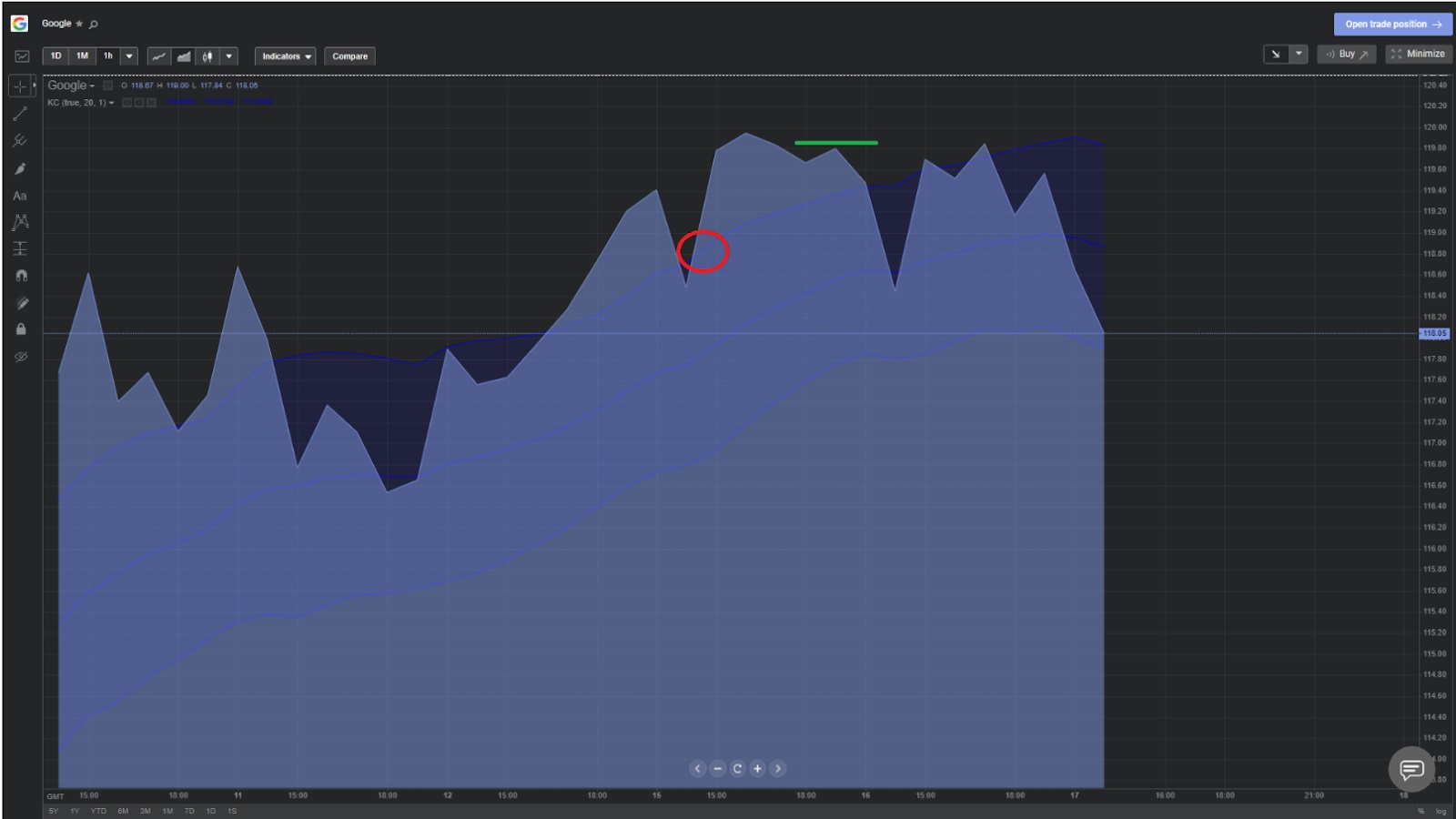Expand the timeframe interval dropdown arrow
Screen dimensions: 1456x819
129,56
